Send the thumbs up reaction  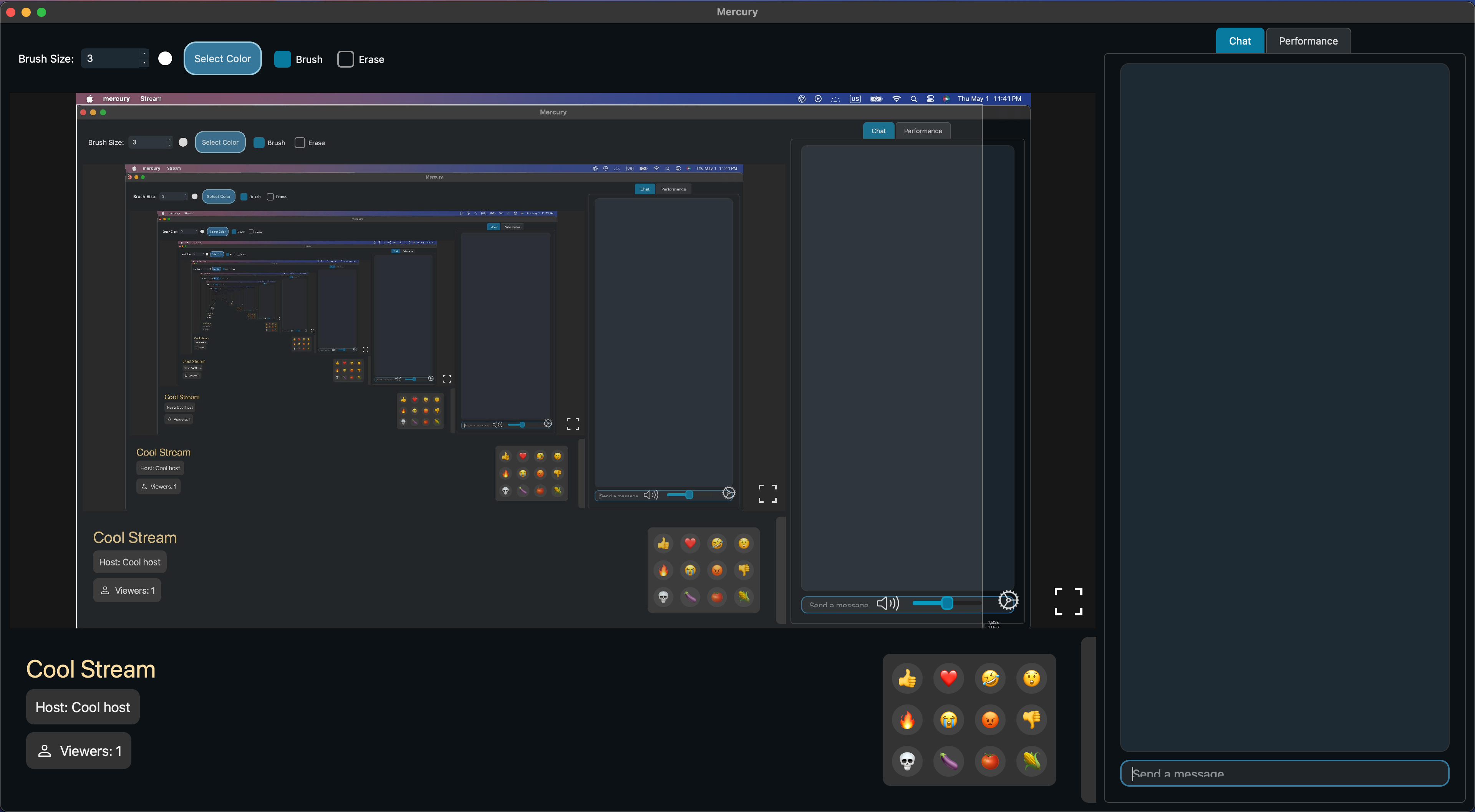click(907, 679)
